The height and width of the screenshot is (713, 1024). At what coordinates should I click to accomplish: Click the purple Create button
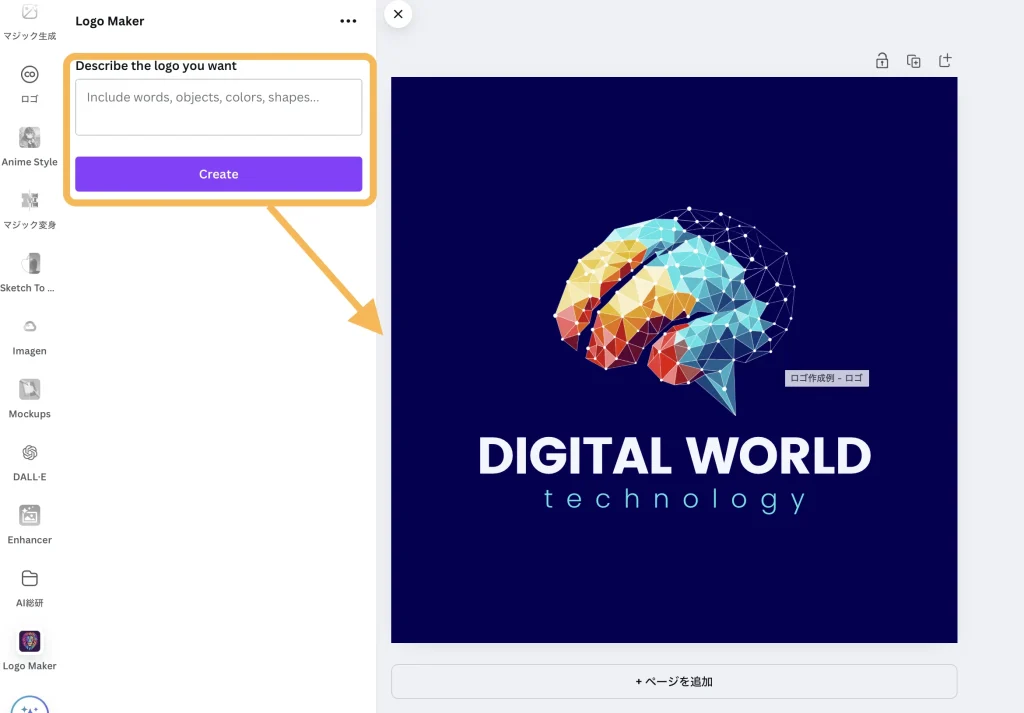click(218, 174)
